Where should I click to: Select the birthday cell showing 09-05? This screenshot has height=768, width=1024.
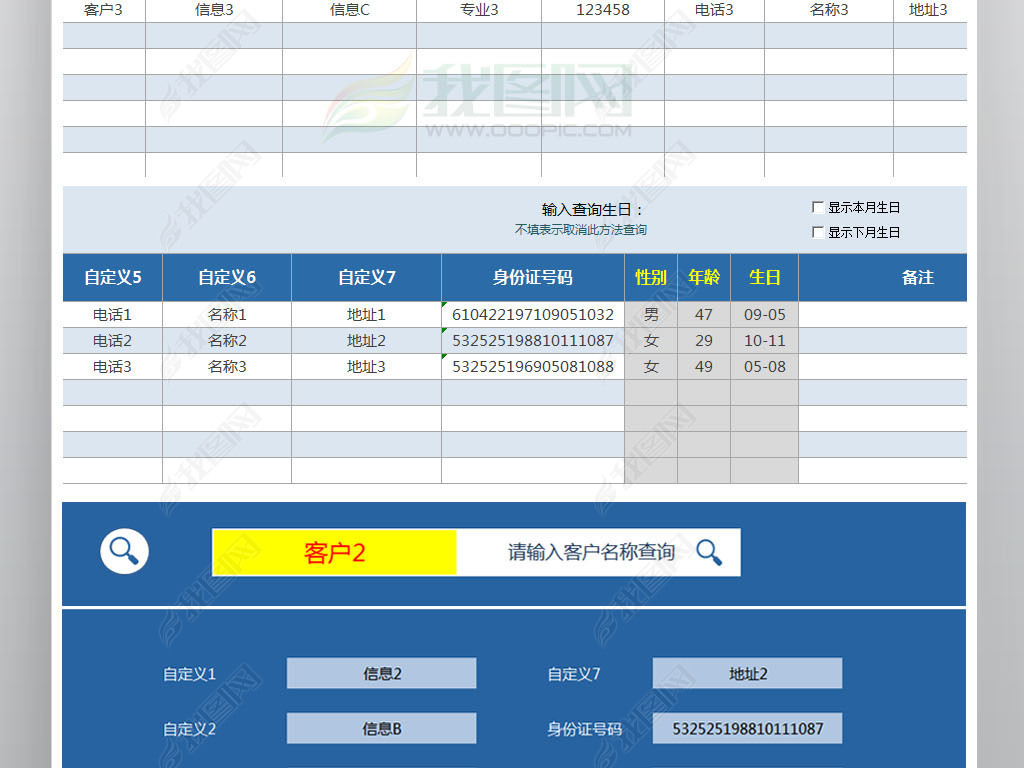click(764, 314)
